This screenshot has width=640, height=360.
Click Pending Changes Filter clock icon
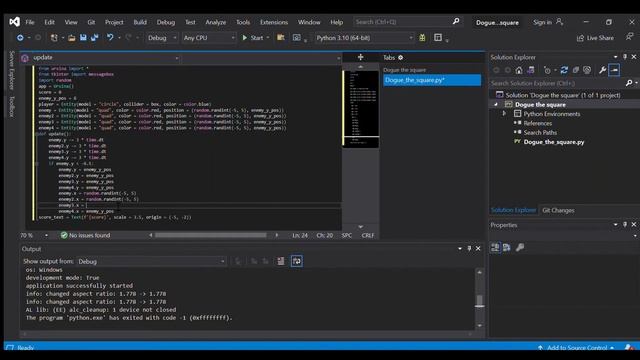[547, 70]
